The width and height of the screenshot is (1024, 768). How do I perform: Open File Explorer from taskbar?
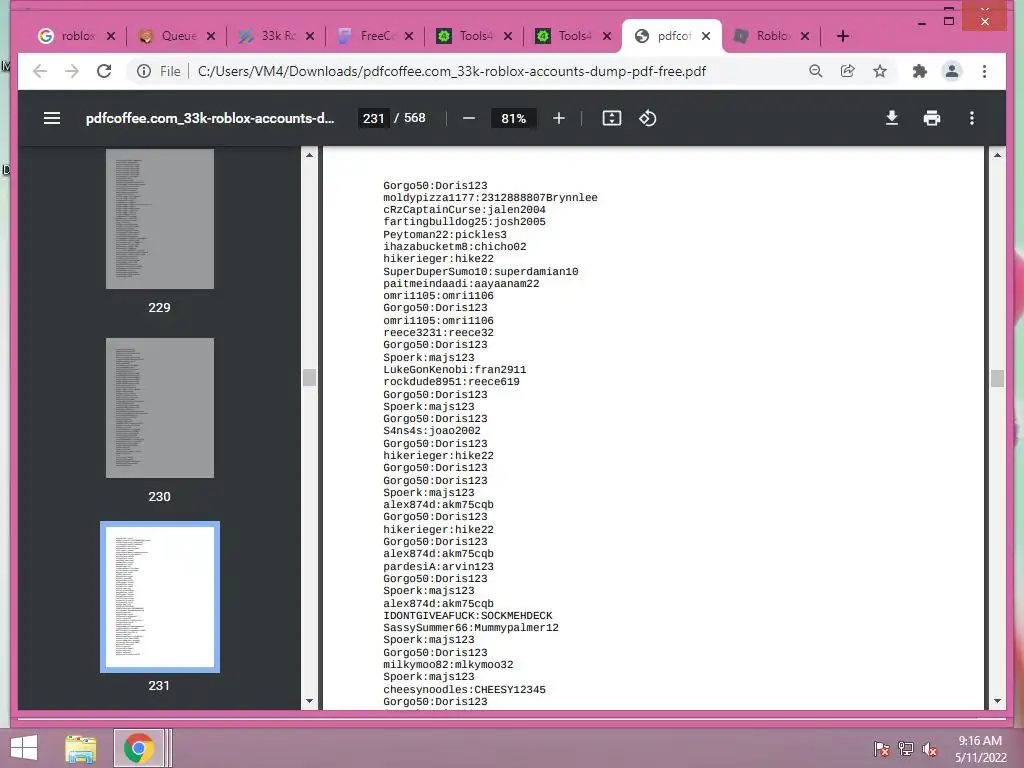coord(81,748)
